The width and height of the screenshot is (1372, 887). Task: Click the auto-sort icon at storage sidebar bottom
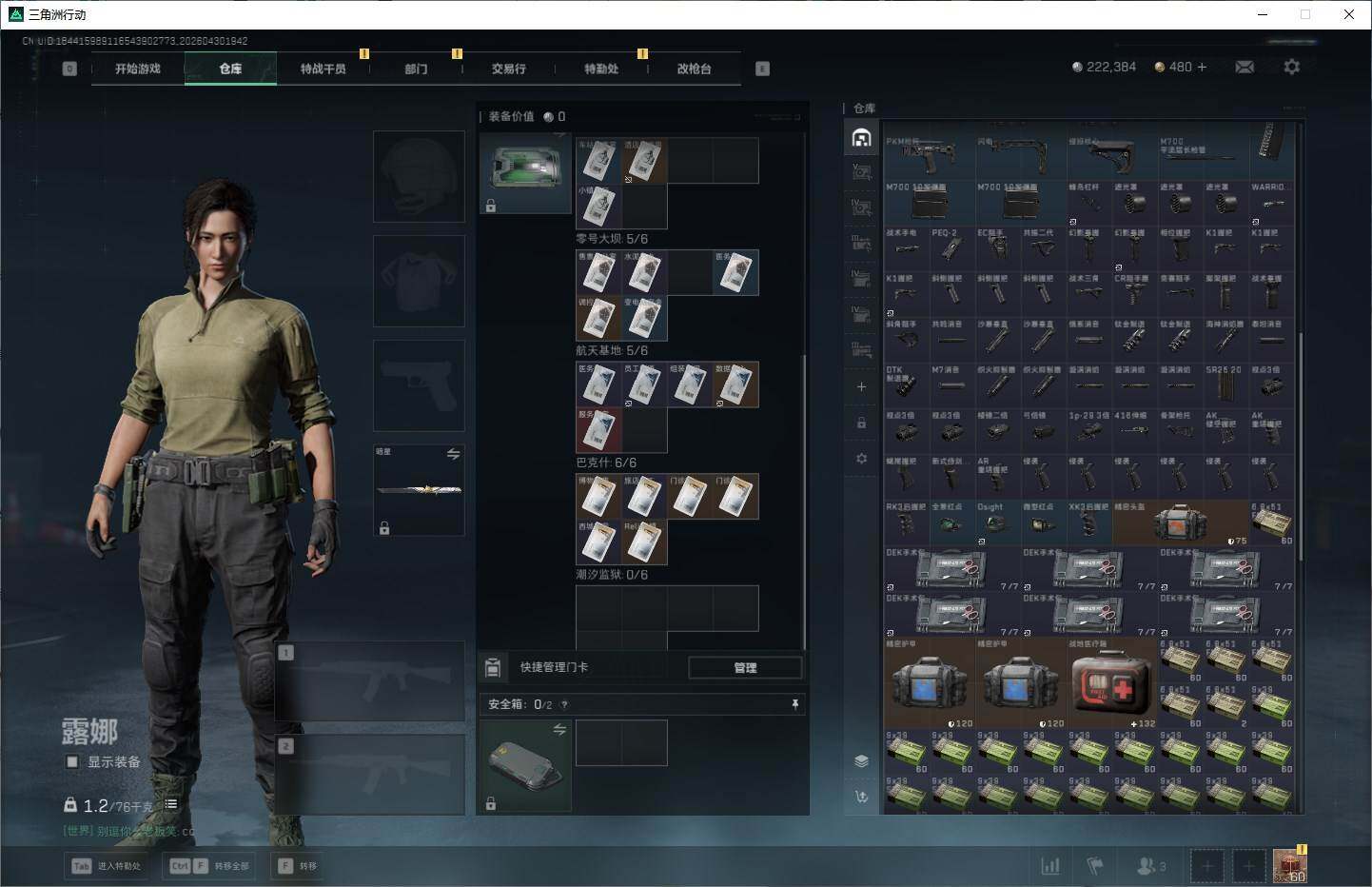861,797
